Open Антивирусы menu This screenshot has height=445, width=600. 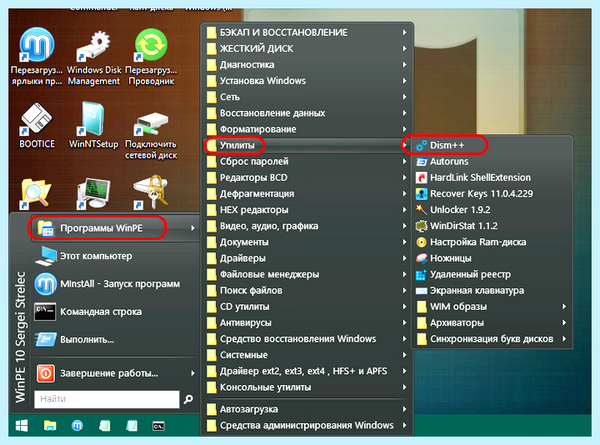pos(307,323)
